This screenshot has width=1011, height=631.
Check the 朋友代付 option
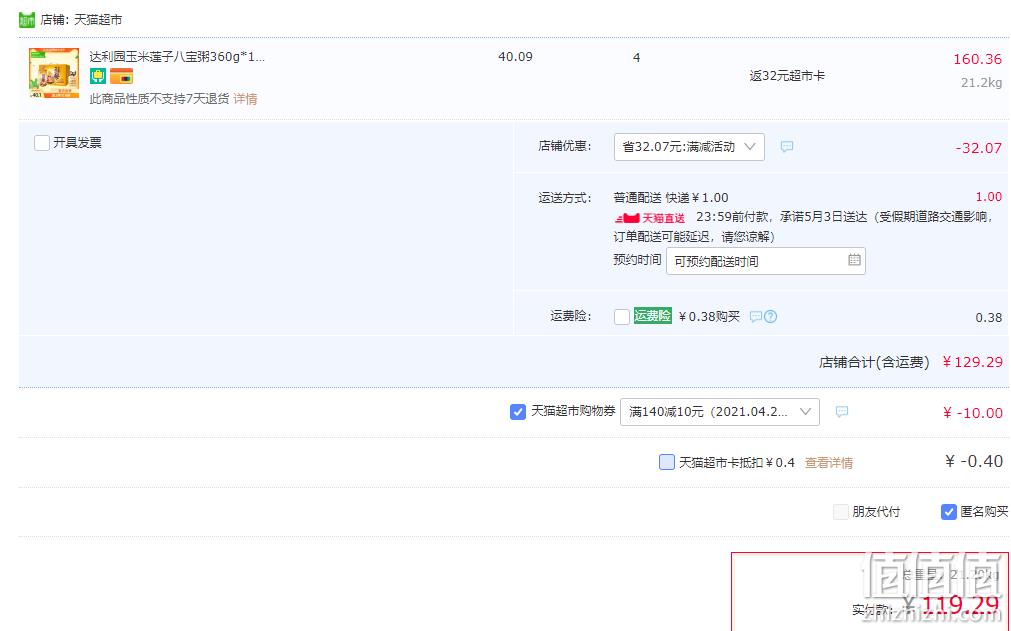(x=841, y=512)
